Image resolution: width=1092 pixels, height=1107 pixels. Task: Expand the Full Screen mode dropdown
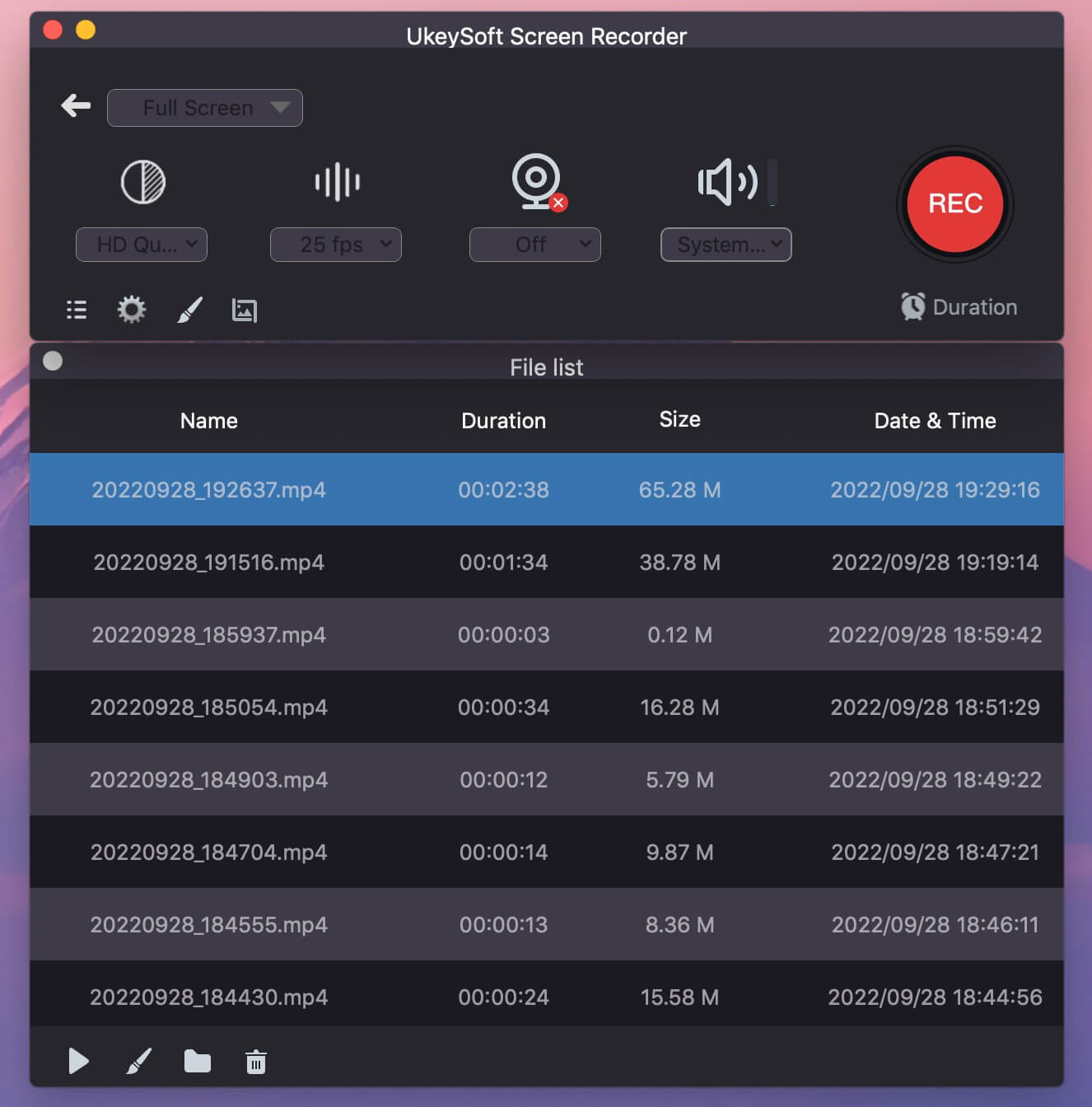[x=205, y=108]
